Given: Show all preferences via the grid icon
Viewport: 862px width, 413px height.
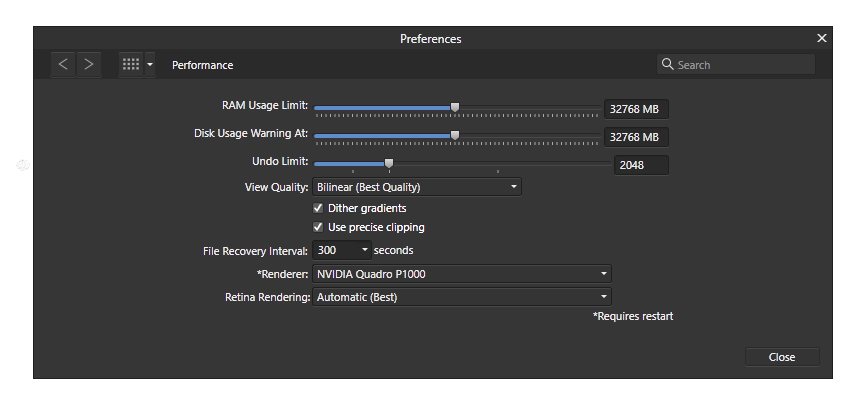Looking at the screenshot, I should click(x=131, y=65).
